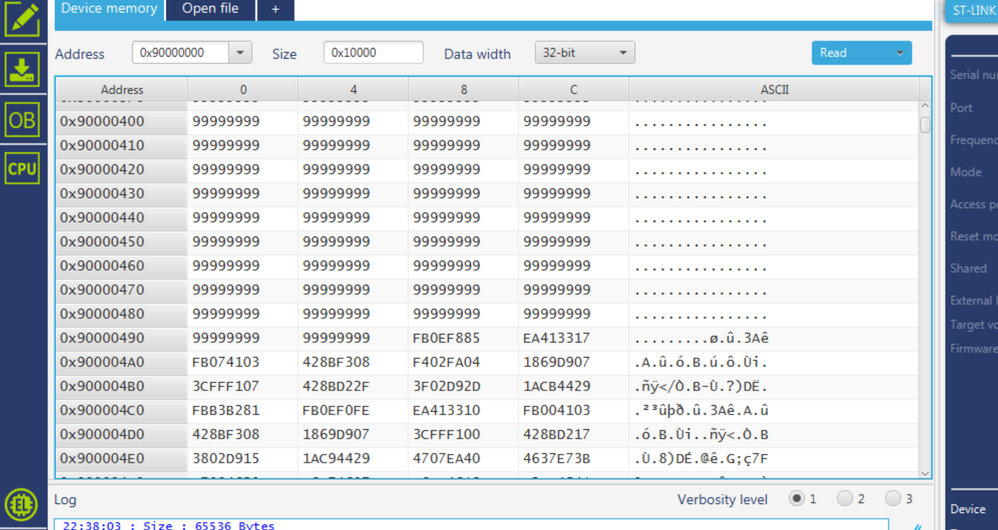
Task: Open the Data width 32-bit dropdown
Action: click(x=585, y=53)
